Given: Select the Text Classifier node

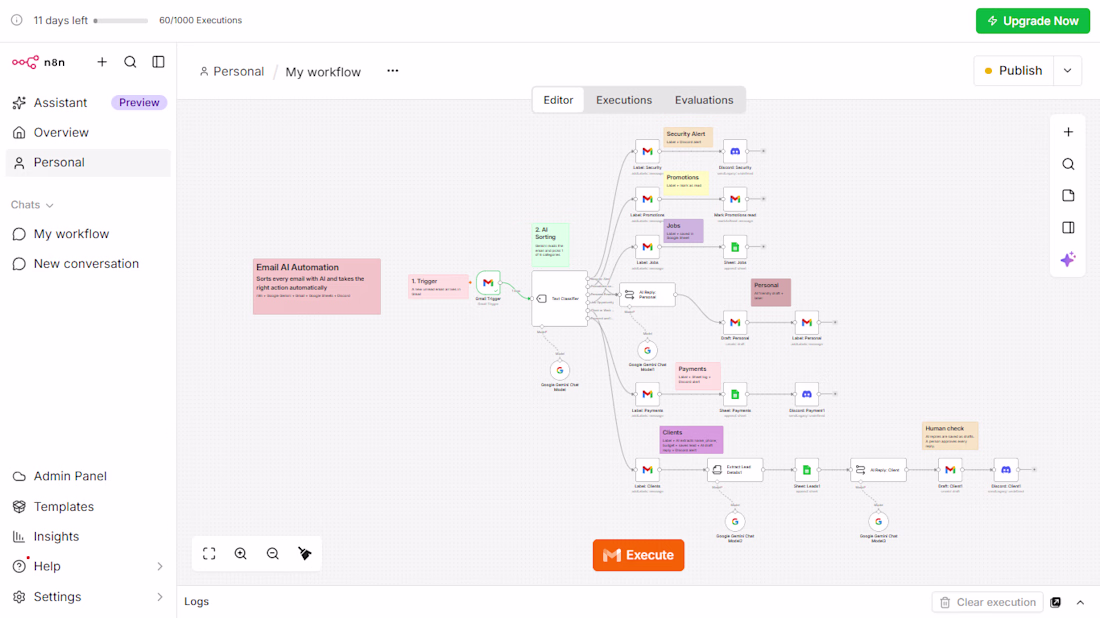Looking at the screenshot, I should [560, 298].
